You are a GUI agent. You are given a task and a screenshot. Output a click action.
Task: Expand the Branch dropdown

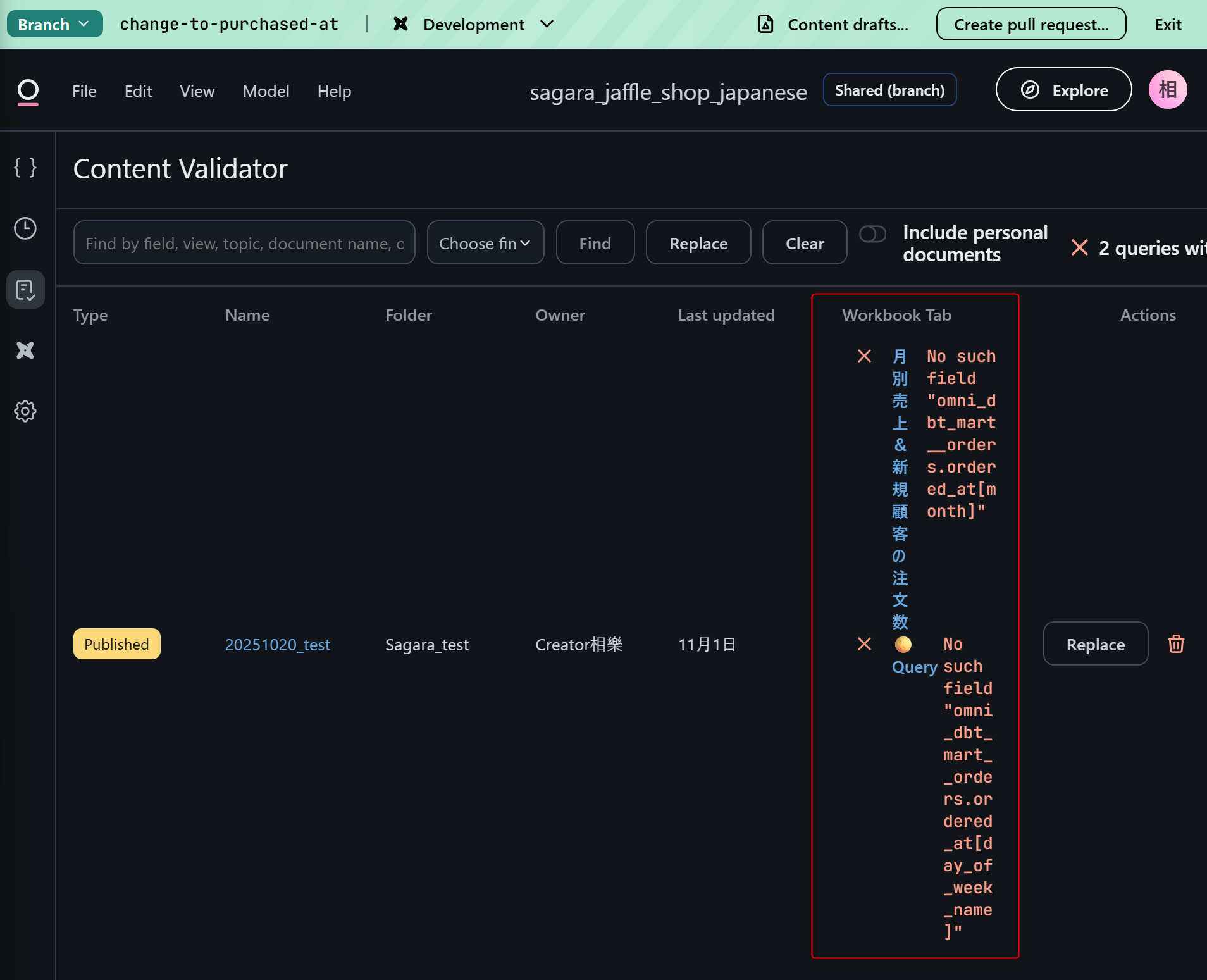coord(54,24)
